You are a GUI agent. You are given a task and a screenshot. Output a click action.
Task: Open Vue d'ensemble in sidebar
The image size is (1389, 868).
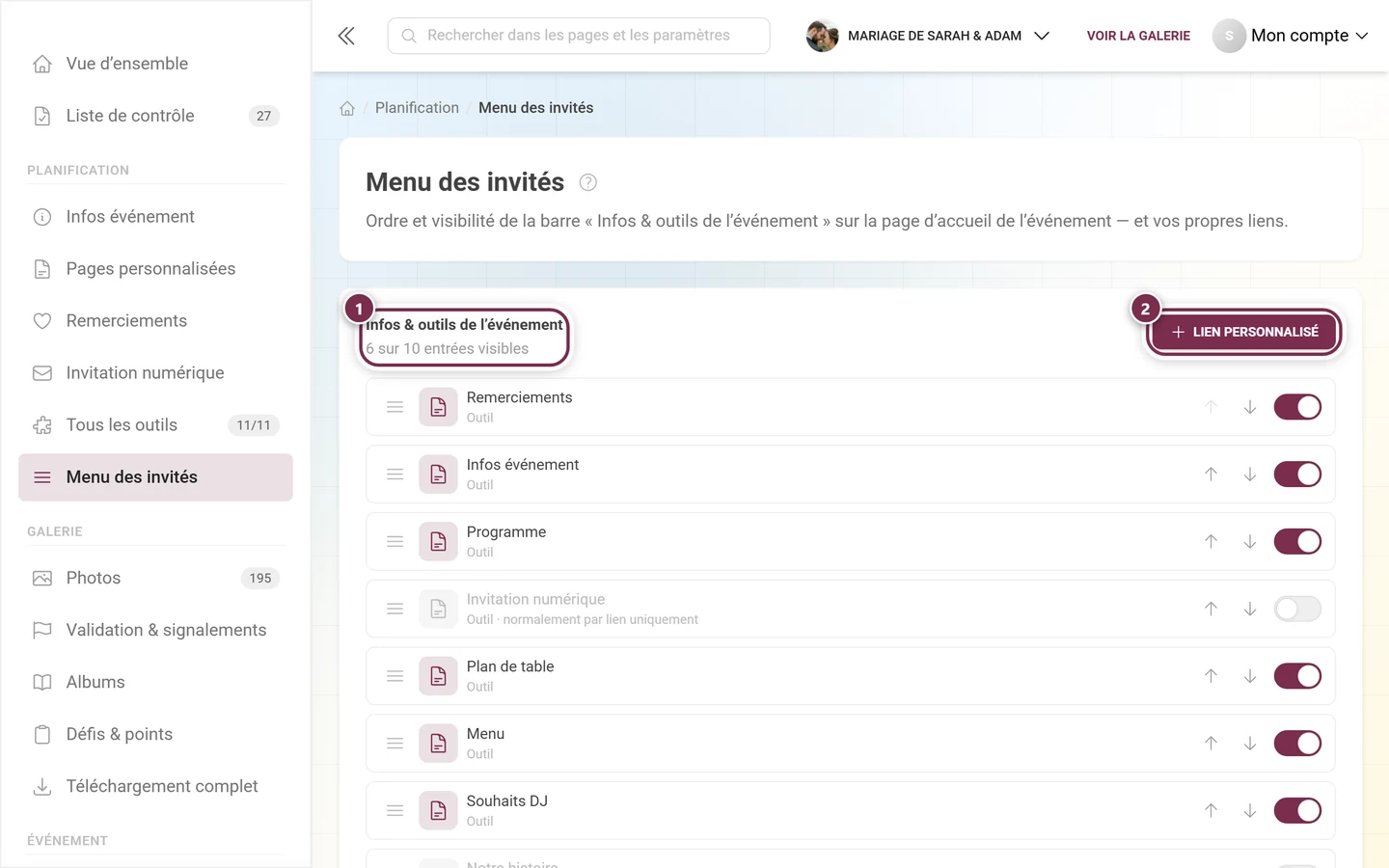coord(155,64)
